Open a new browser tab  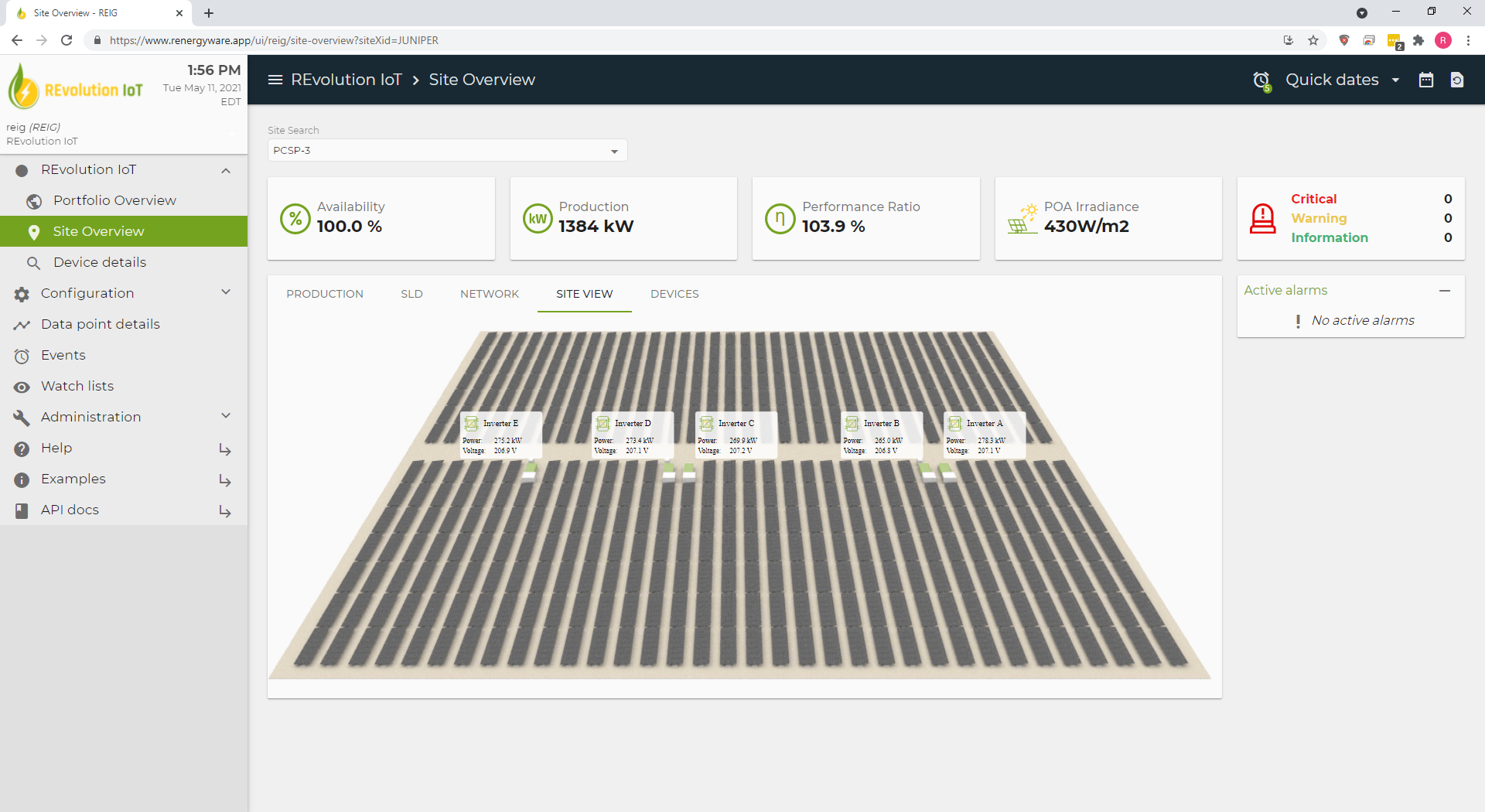point(209,13)
